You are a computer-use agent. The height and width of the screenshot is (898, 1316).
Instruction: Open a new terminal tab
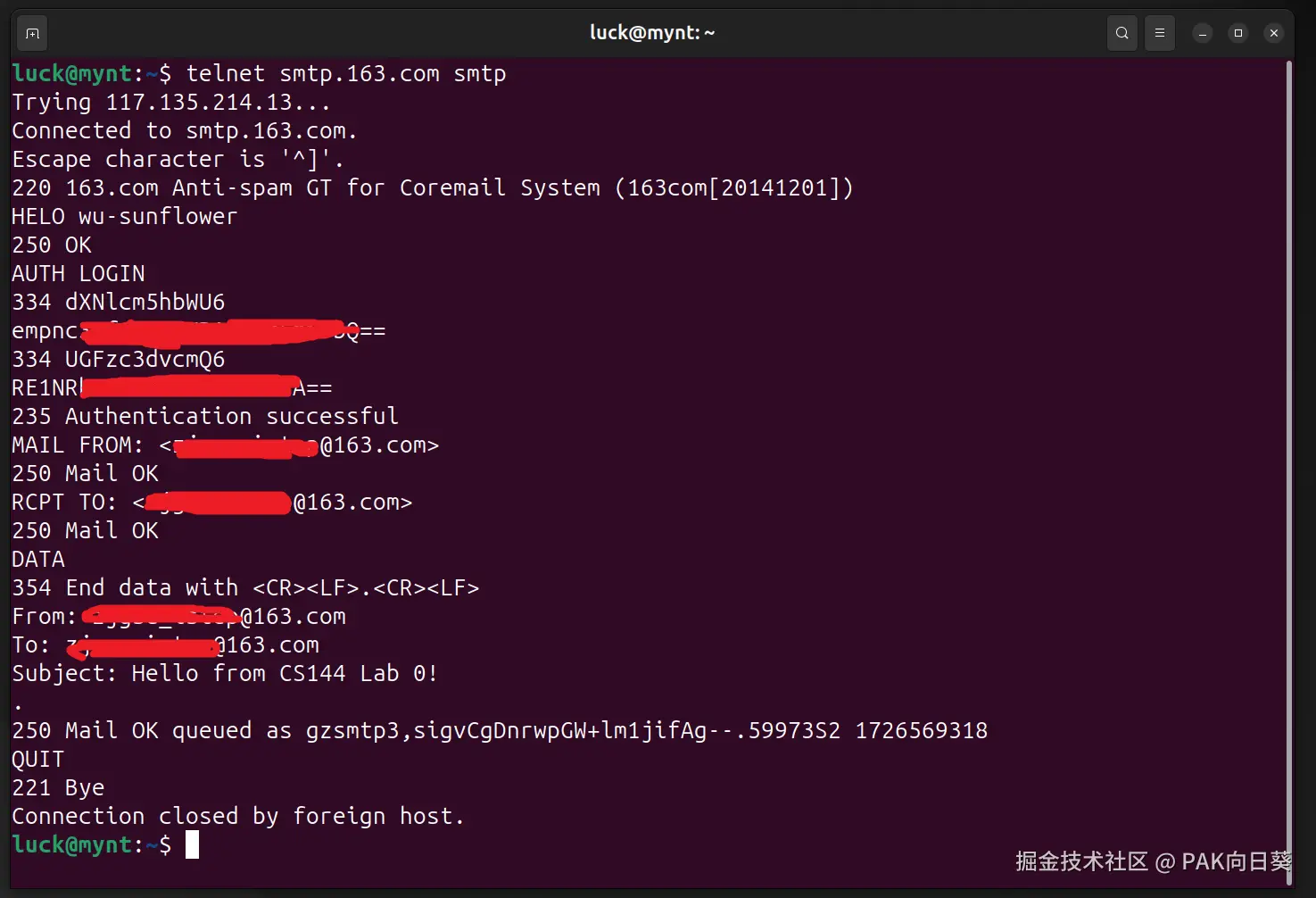click(x=33, y=33)
